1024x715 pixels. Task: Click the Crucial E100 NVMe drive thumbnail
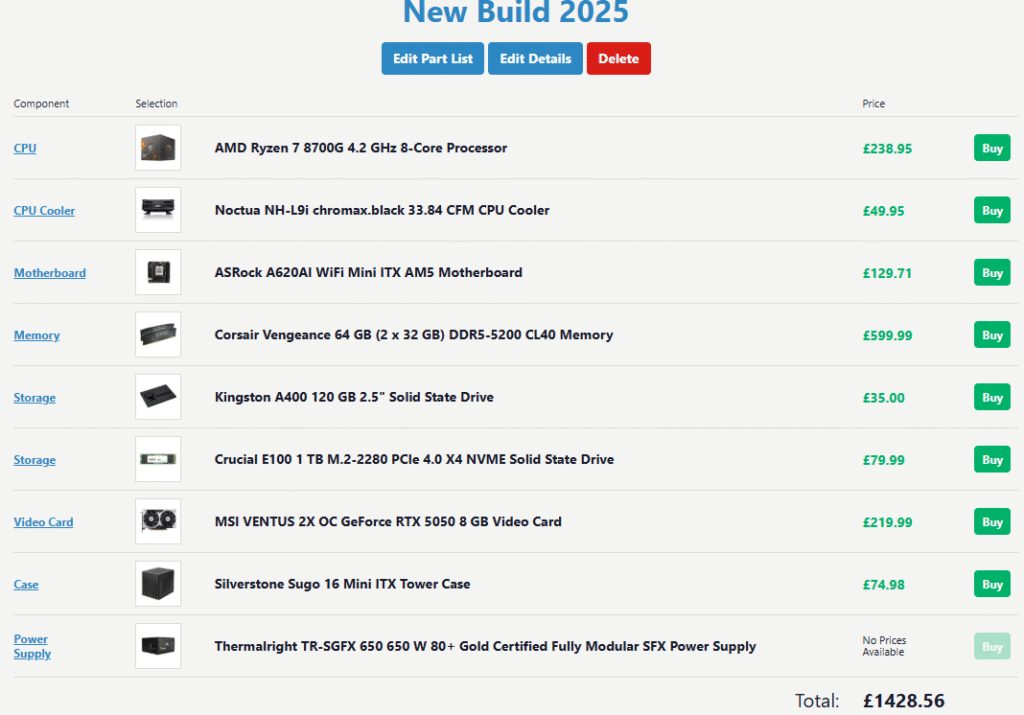pyautogui.click(x=158, y=460)
